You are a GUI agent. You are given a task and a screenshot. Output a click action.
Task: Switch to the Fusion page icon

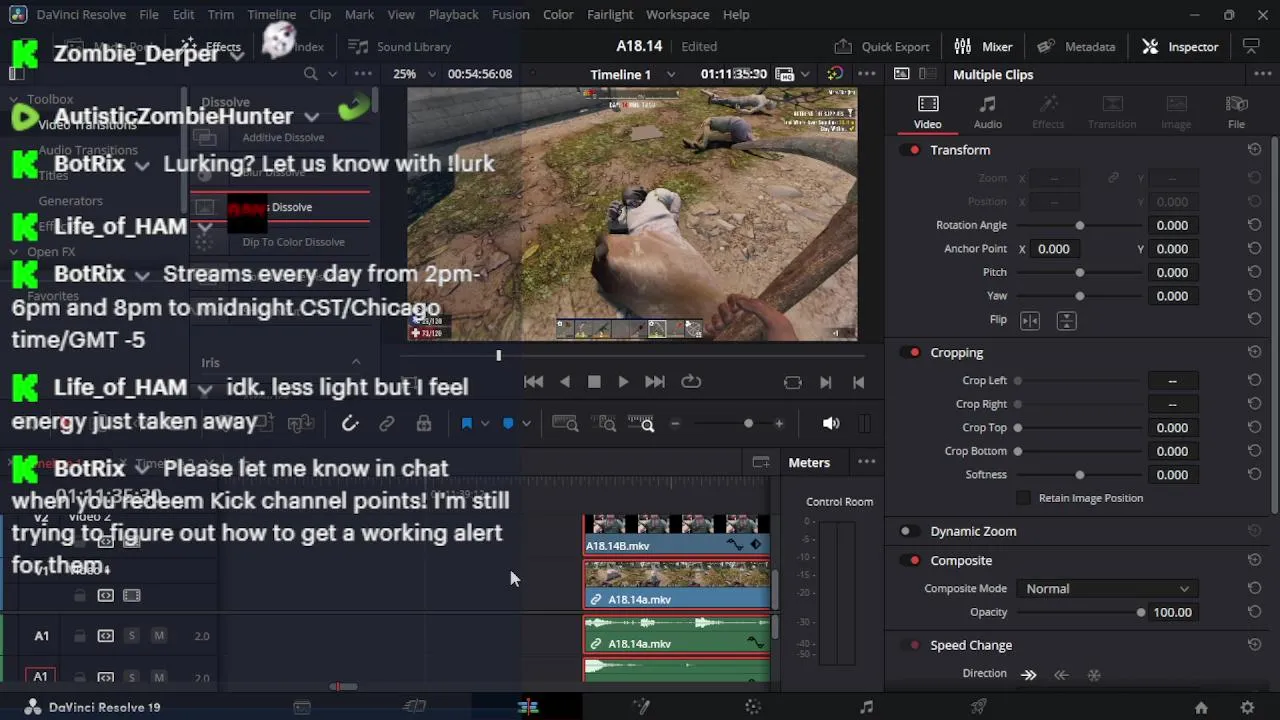pyautogui.click(x=641, y=707)
